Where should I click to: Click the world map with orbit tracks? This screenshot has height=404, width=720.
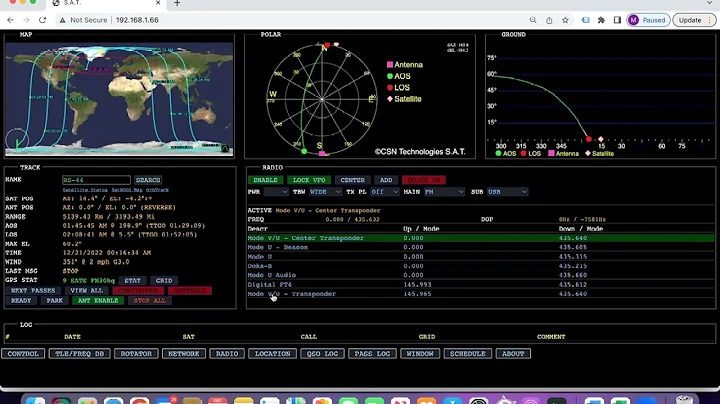point(119,99)
